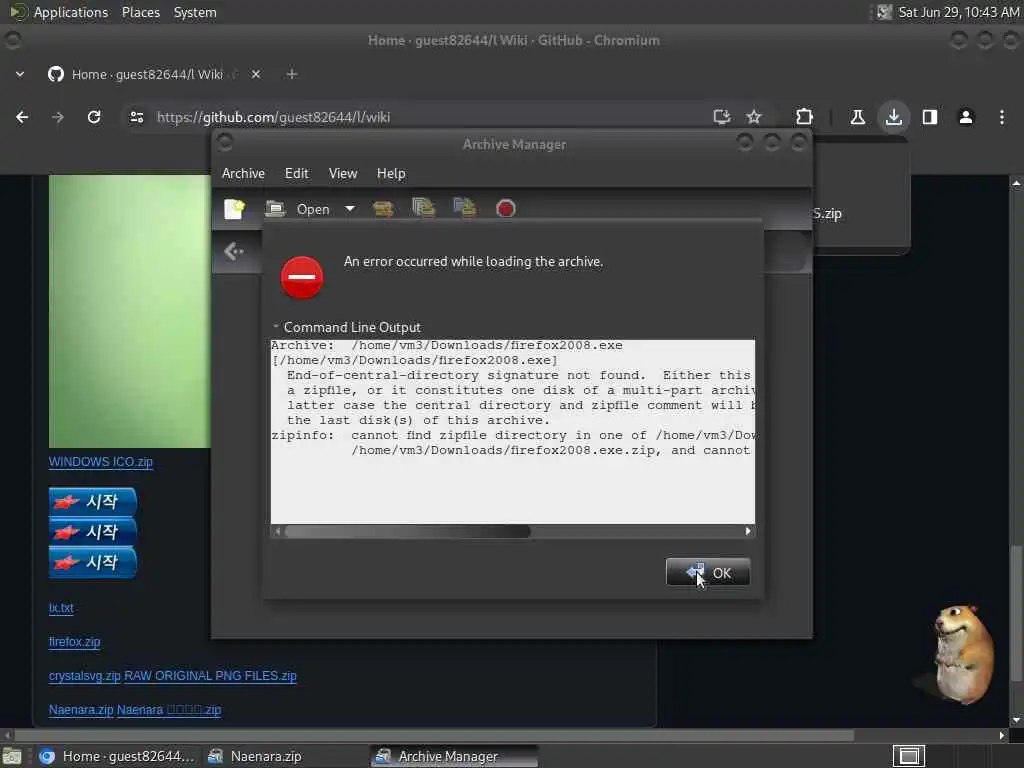1024x768 pixels.
Task: Open the dropdown arrow next to Open
Action: coord(350,209)
